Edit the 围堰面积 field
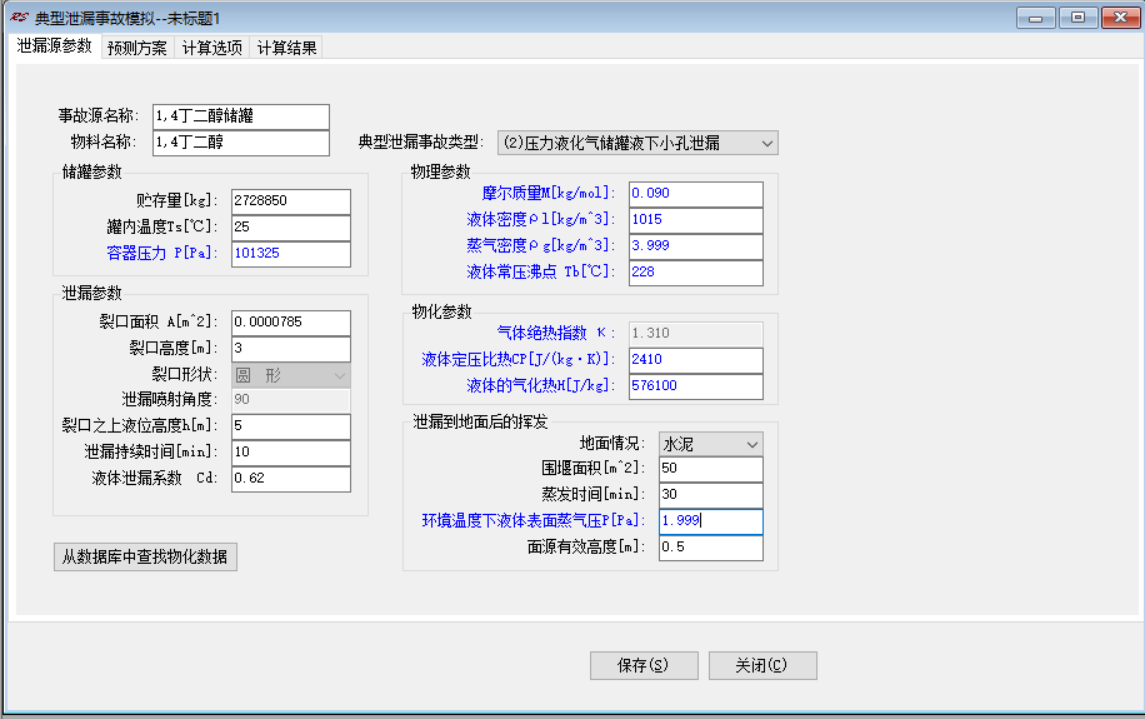Viewport: 1145px width, 719px height. 711,469
